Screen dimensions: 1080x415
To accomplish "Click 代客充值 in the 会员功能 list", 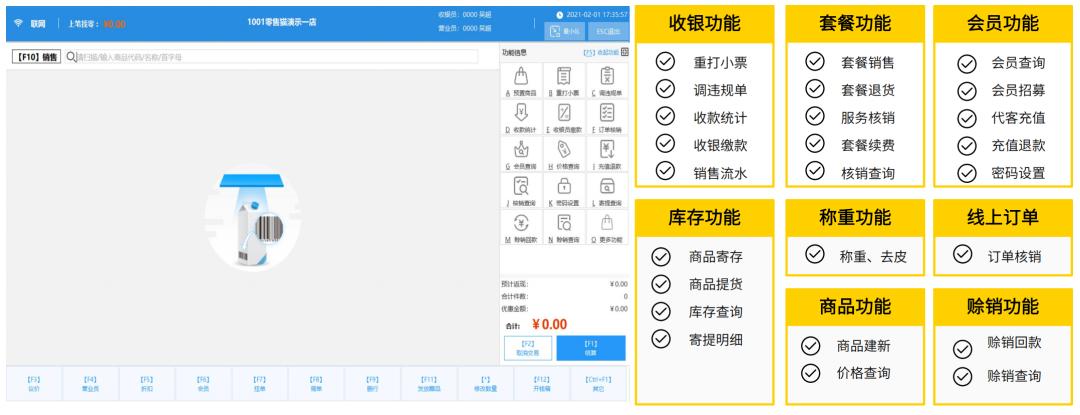I will [x=1018, y=118].
